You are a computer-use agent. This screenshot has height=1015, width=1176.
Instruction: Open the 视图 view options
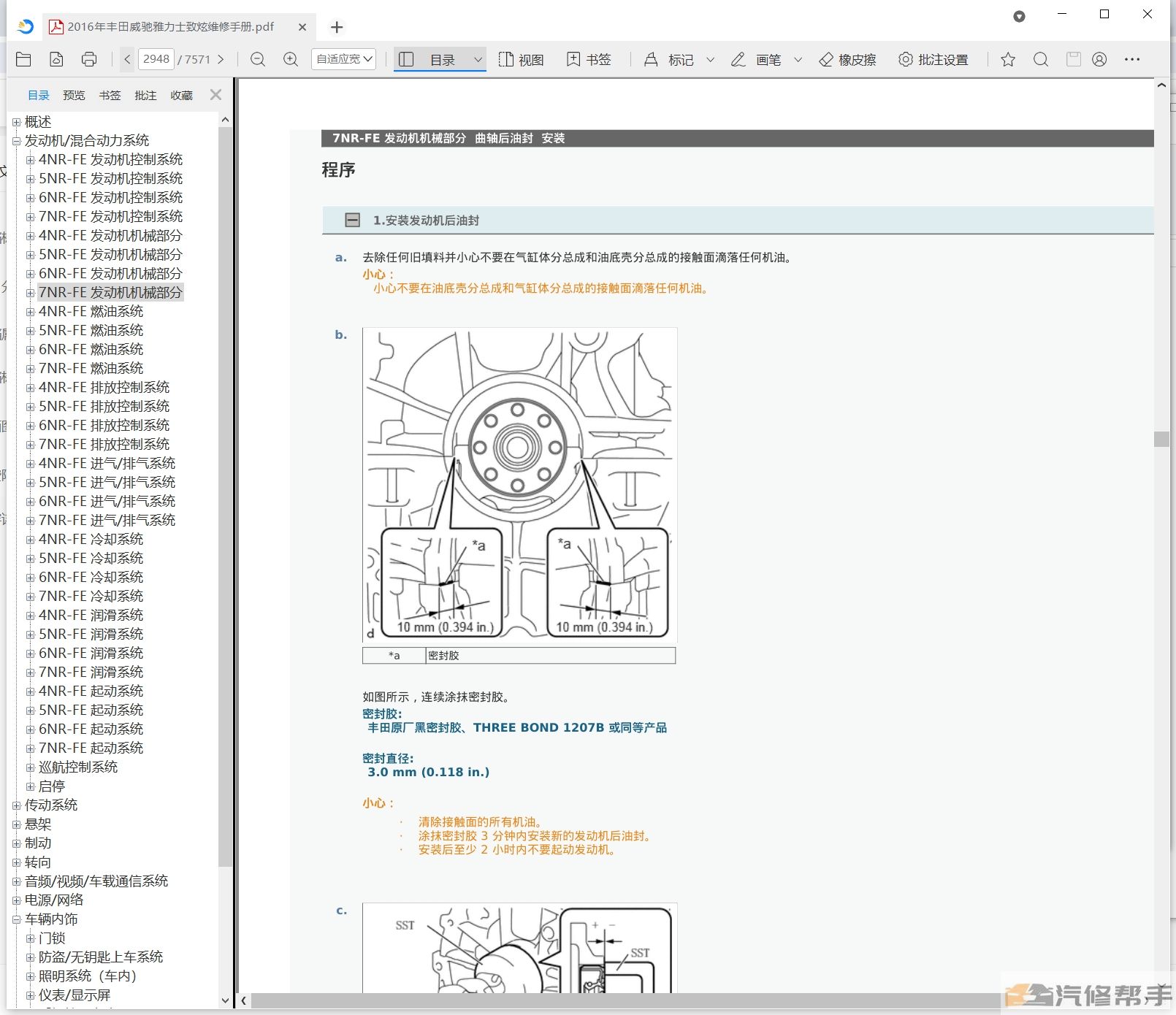pos(521,59)
